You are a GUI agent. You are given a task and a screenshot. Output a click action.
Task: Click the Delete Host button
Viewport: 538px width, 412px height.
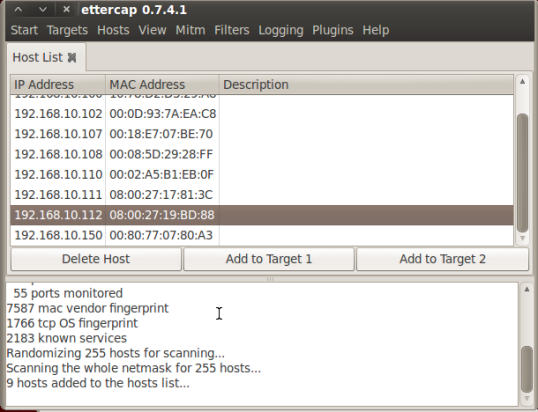click(96, 259)
